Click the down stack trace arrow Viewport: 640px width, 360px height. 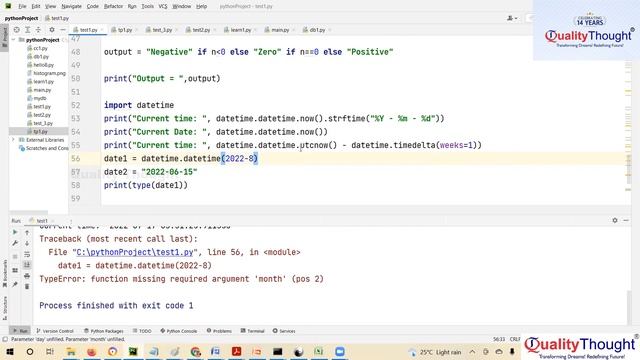[27, 243]
